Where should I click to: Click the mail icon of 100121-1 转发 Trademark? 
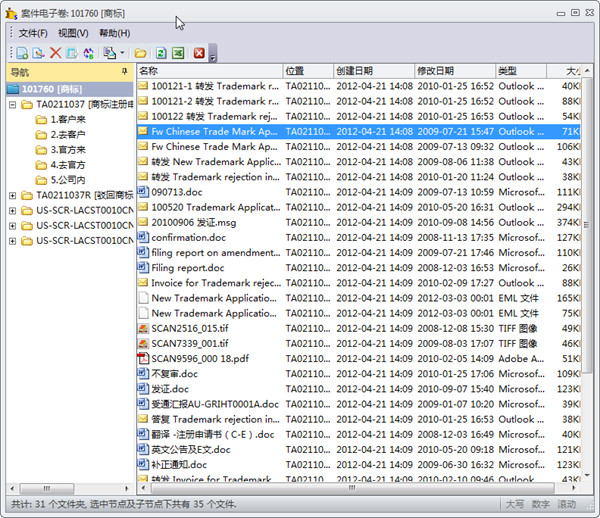coord(143,85)
